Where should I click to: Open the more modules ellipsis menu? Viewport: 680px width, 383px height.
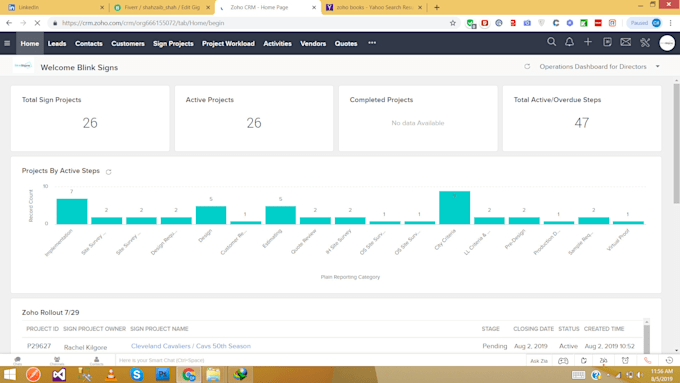[x=372, y=43]
